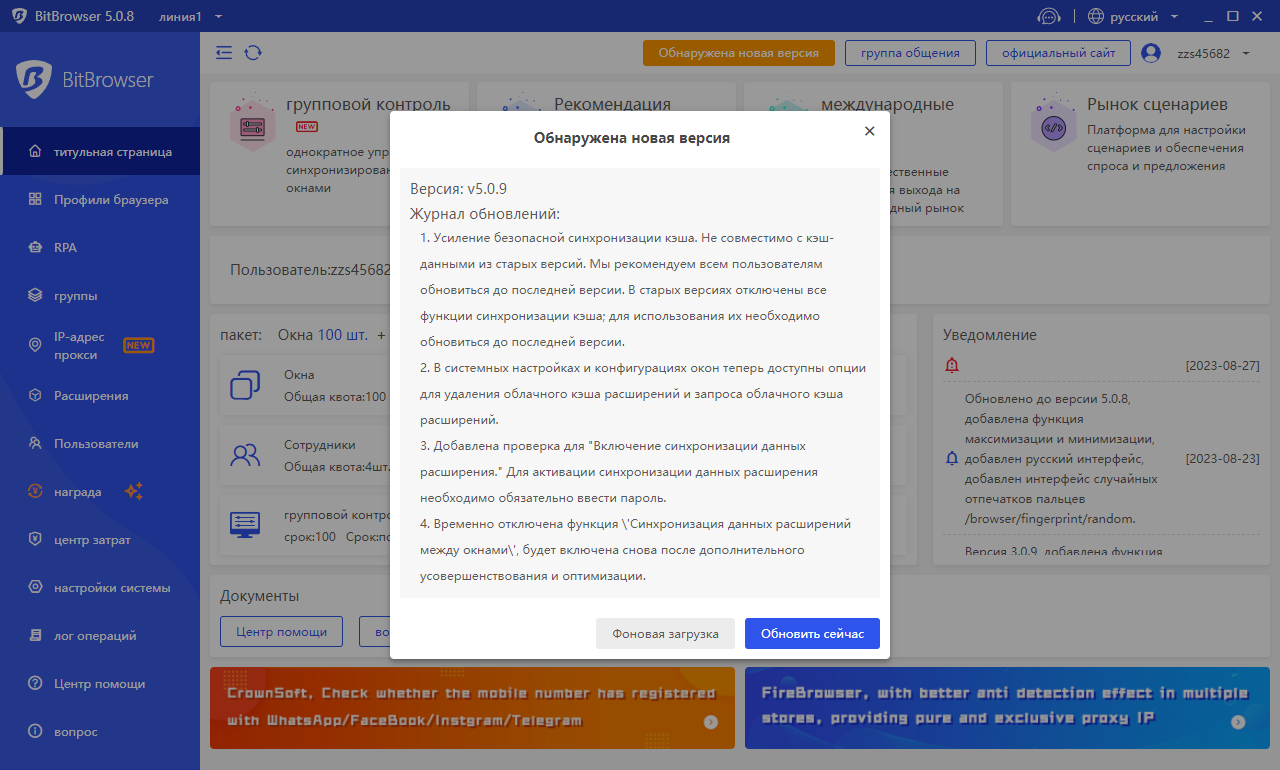Open the customer support headset icon
The height and width of the screenshot is (770, 1280).
pyautogui.click(x=1048, y=16)
